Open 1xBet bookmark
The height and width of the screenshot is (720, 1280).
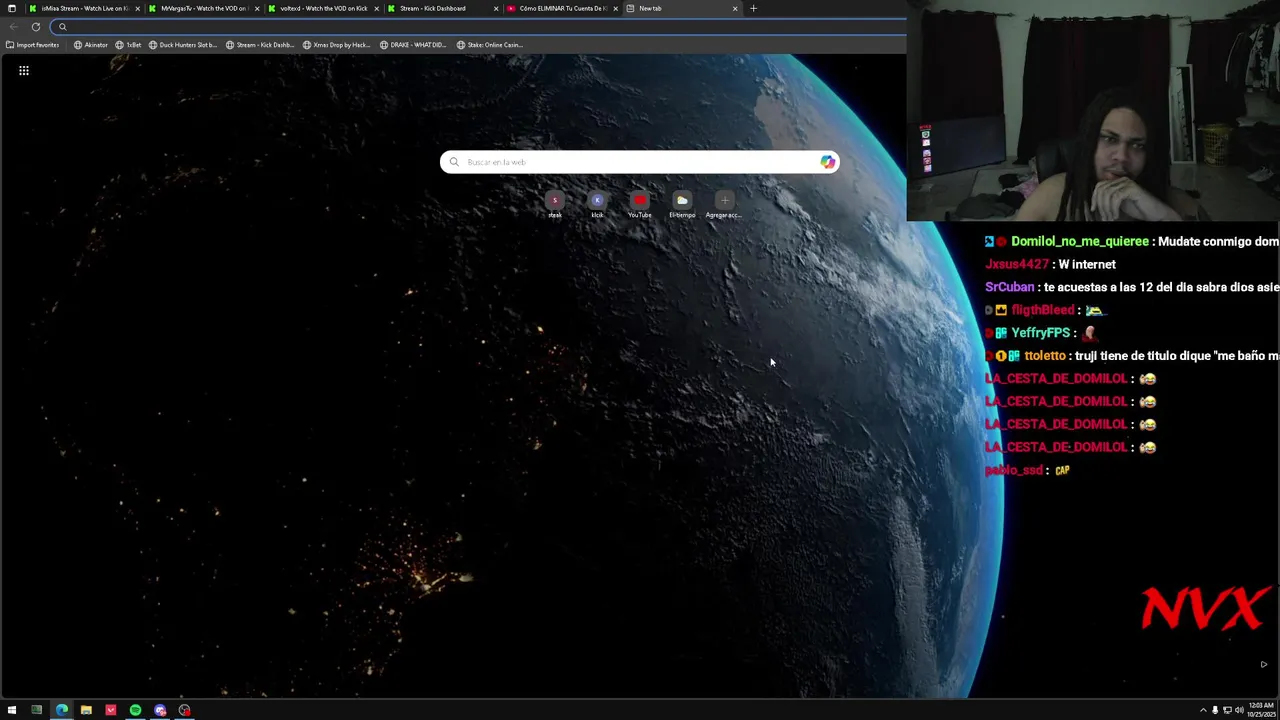[x=128, y=45]
